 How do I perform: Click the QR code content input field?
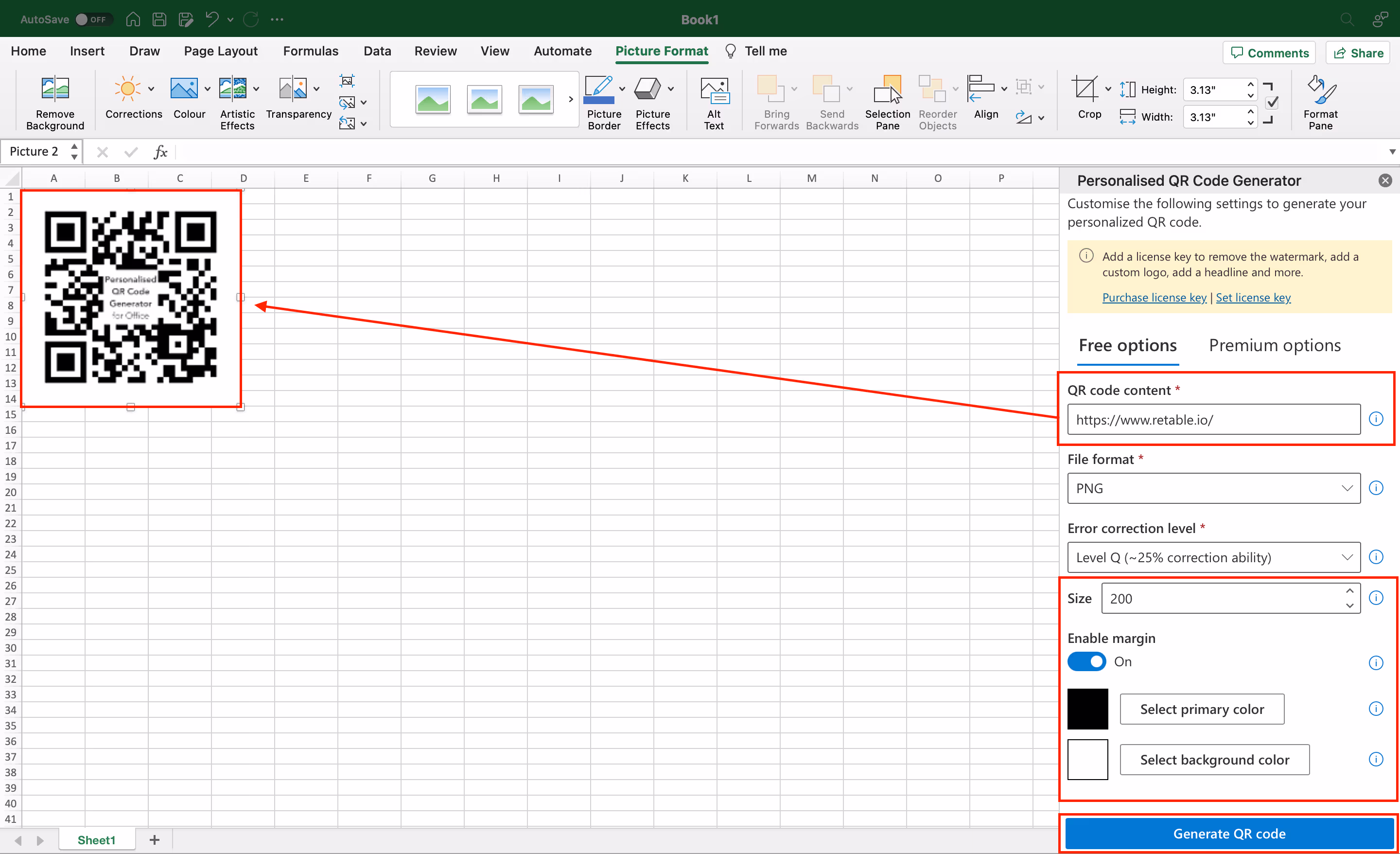click(1214, 420)
